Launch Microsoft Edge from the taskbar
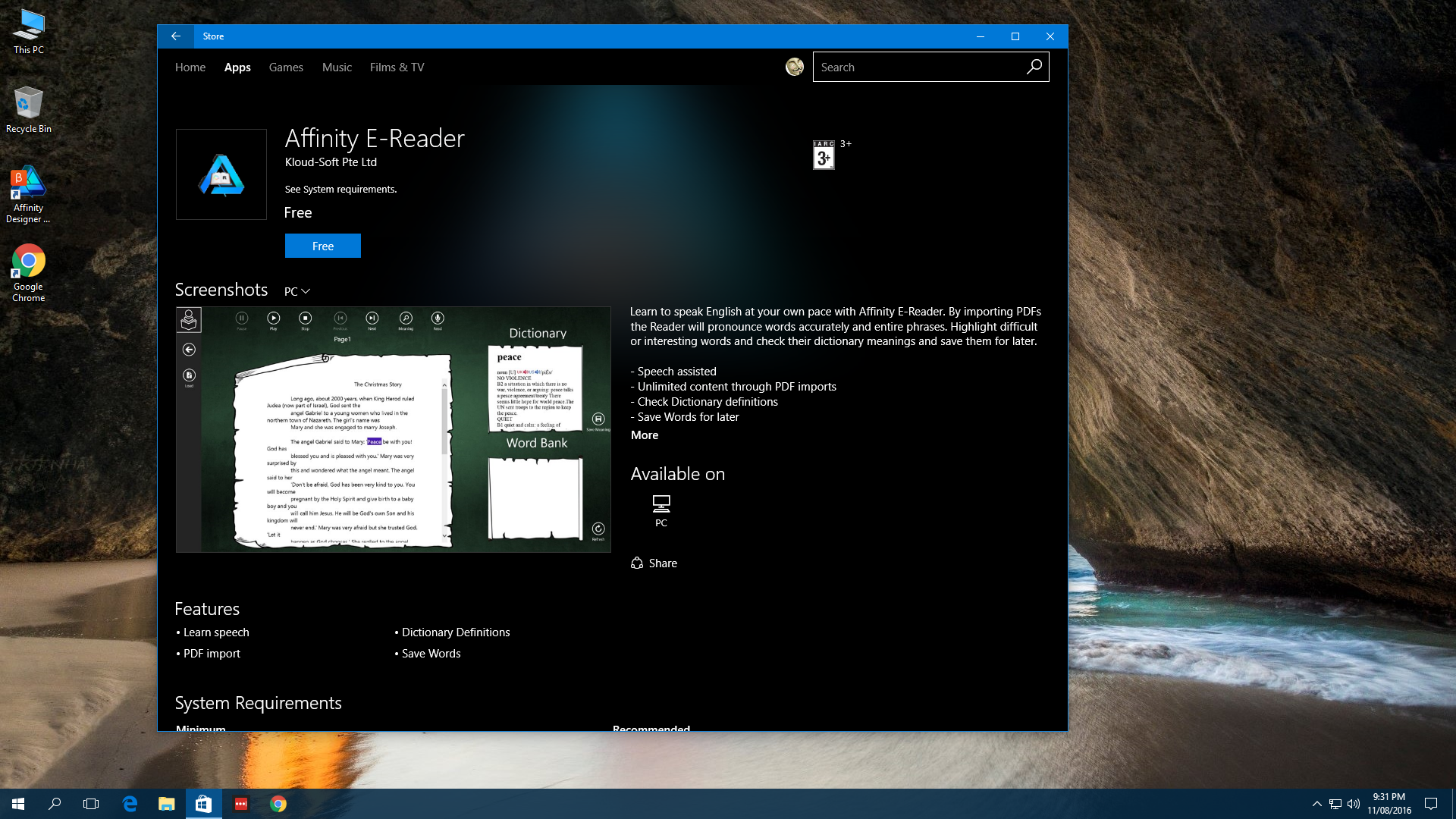Screen dimensions: 1456x819 click(x=130, y=804)
